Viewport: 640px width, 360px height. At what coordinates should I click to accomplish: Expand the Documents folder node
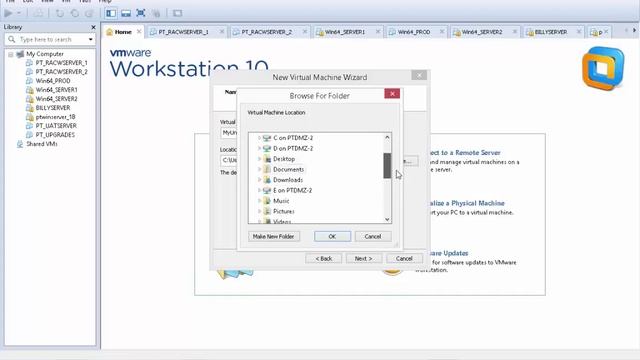click(x=259, y=169)
